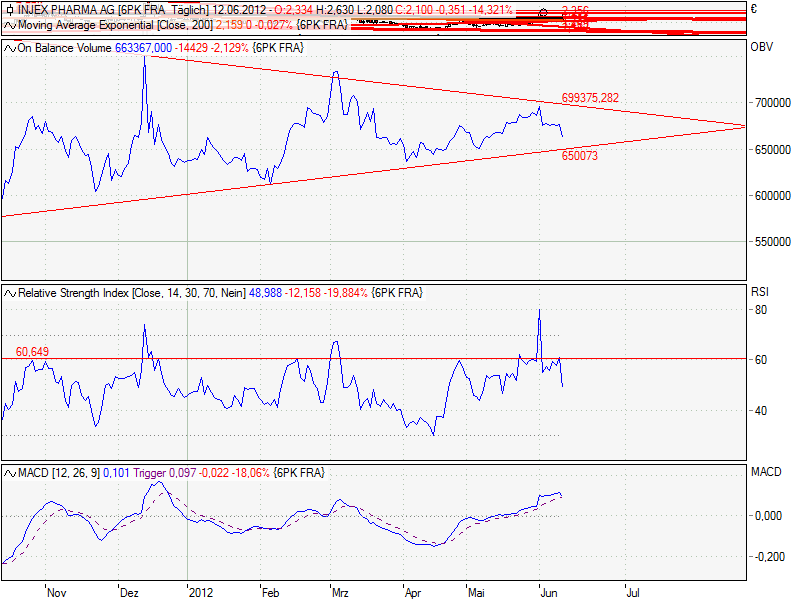Screen dimensions: 800x600
Task: Click the close value C:2,100
Action: point(414,10)
